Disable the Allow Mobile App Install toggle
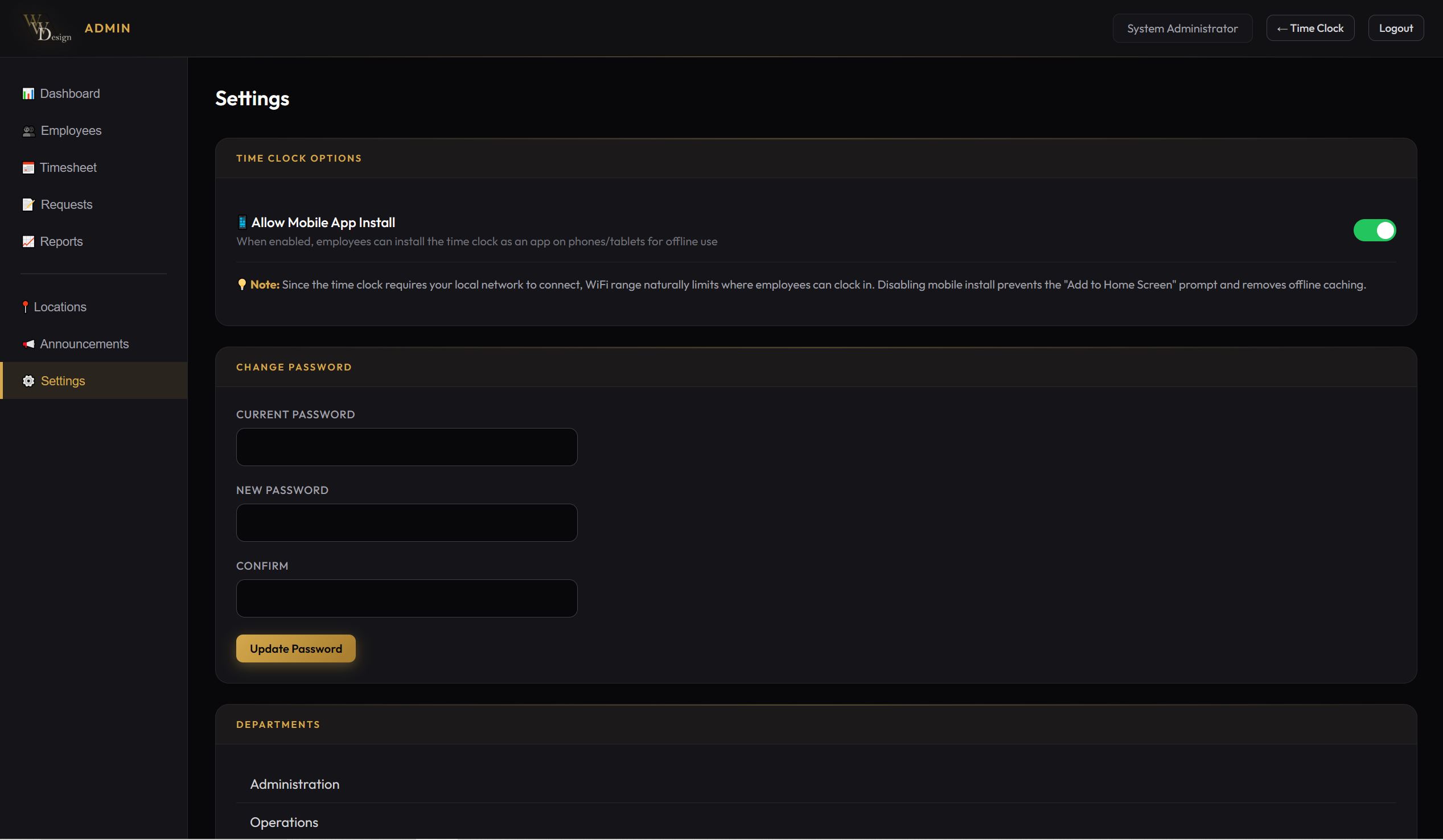1443x840 pixels. pyautogui.click(x=1374, y=230)
